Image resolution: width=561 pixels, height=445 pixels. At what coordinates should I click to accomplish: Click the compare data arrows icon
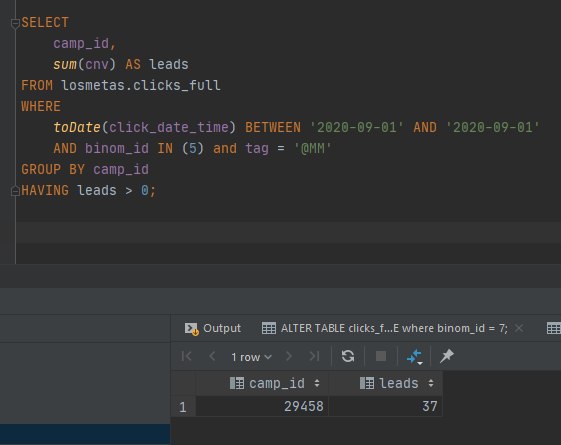click(415, 357)
